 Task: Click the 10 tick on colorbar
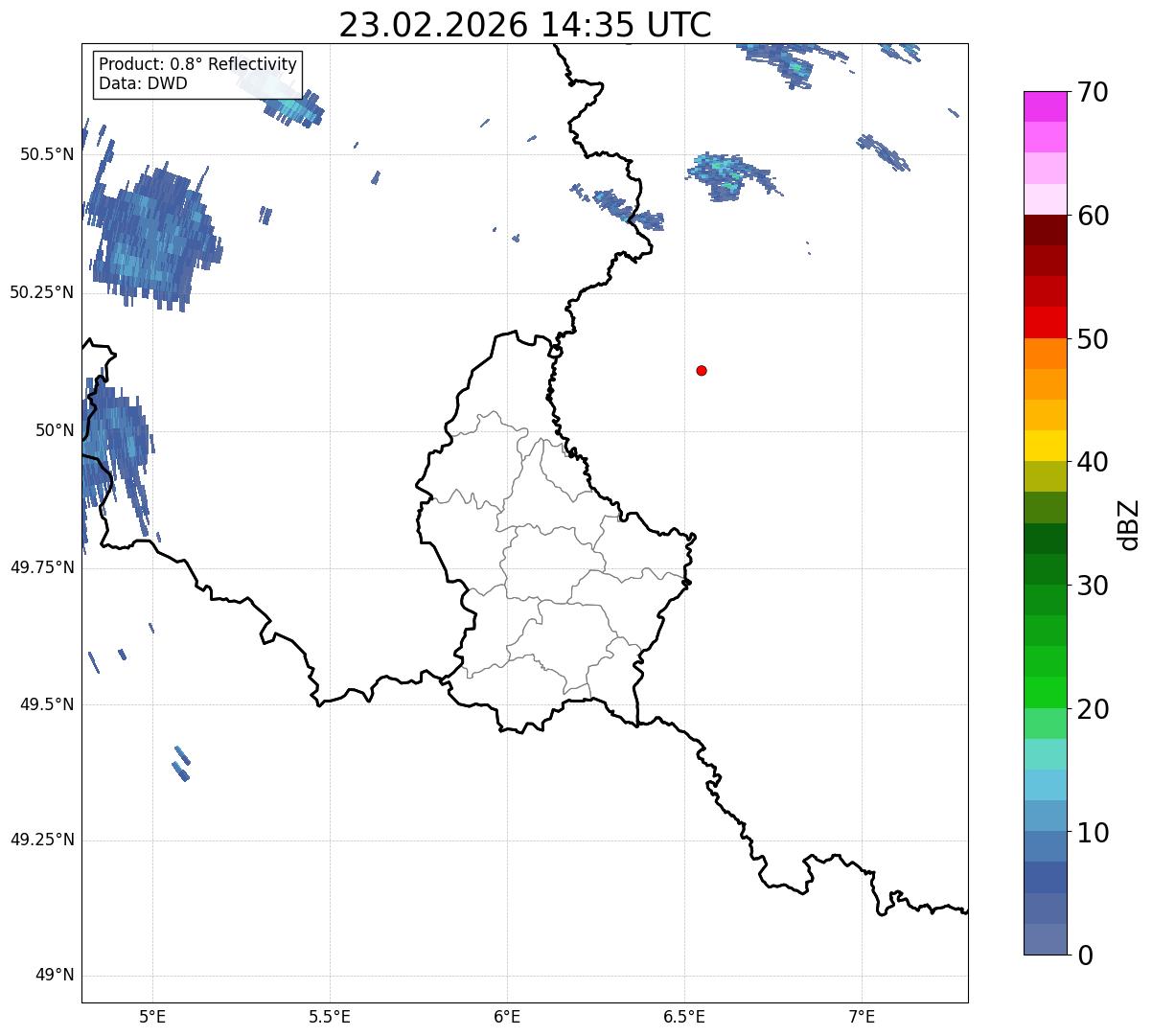[x=1092, y=832]
